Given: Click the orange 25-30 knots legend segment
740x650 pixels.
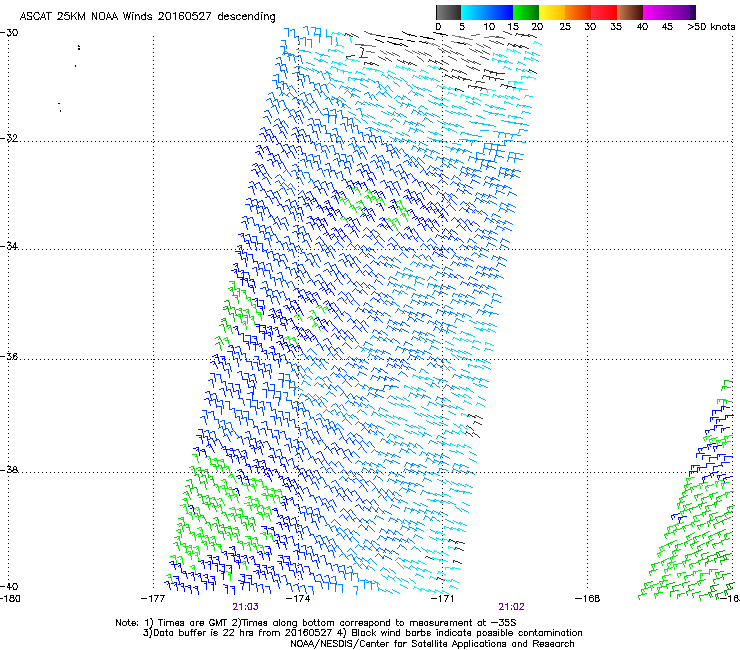Looking at the screenshot, I should (x=578, y=12).
